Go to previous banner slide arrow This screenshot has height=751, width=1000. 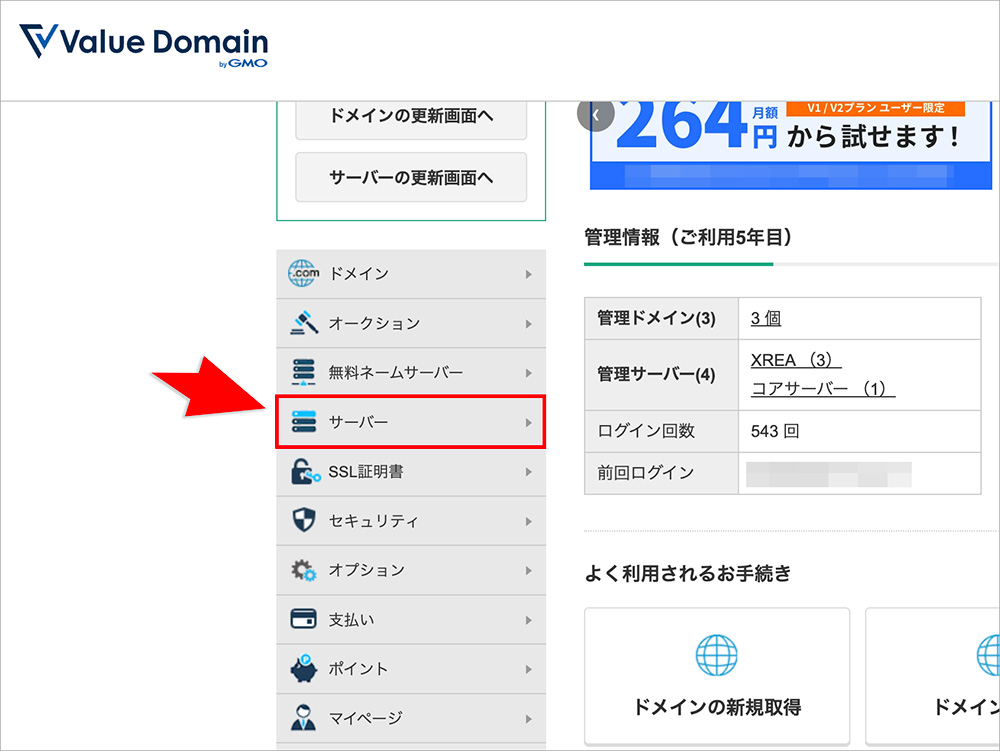(596, 115)
